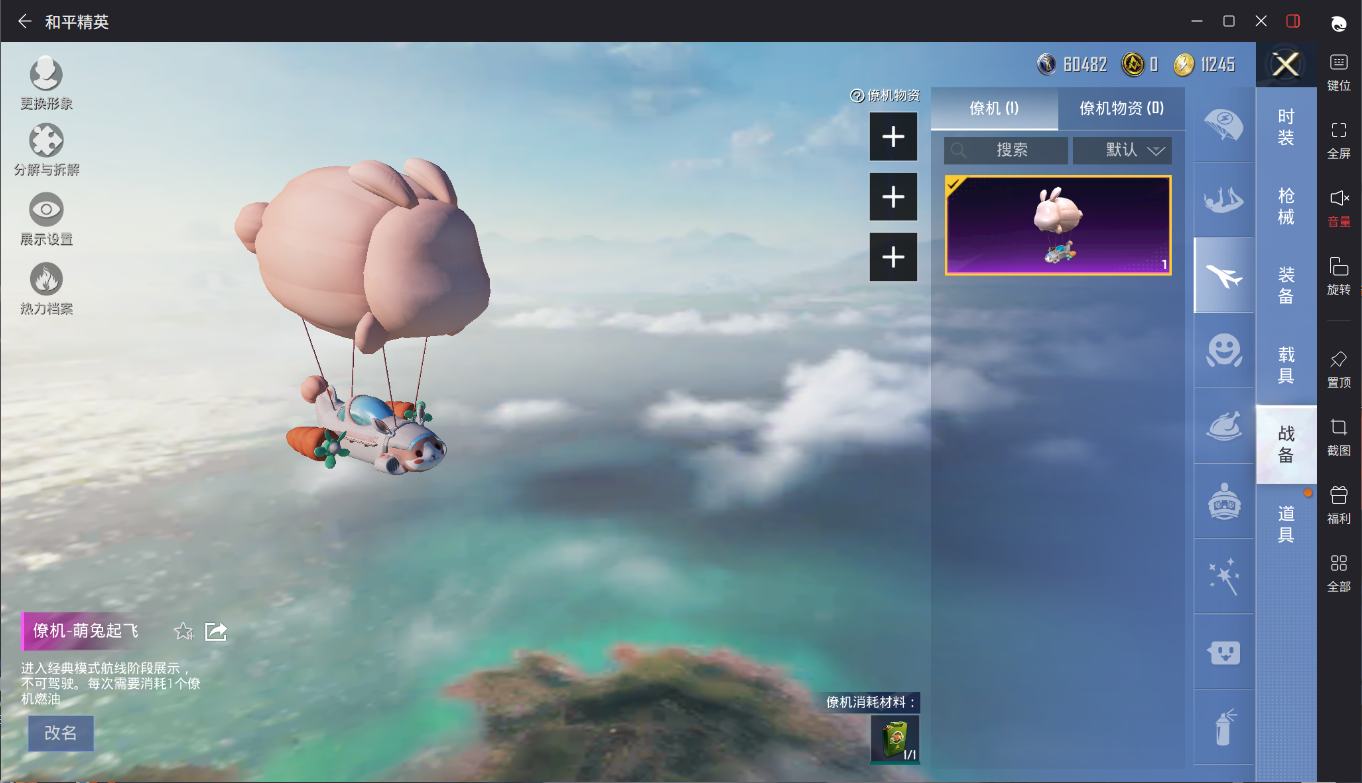This screenshot has width=1362, height=783.
Task: Click the gold coin currency icon
Action: pos(1133,65)
